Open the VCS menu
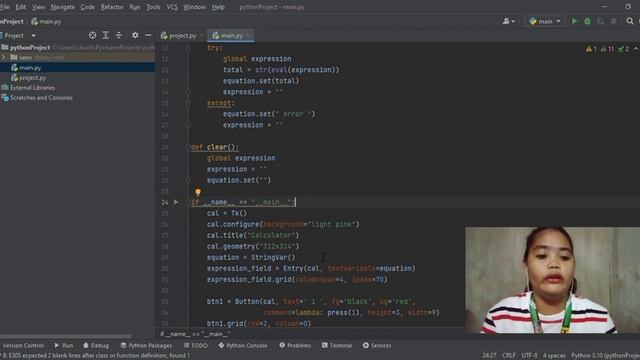 [x=172, y=7]
